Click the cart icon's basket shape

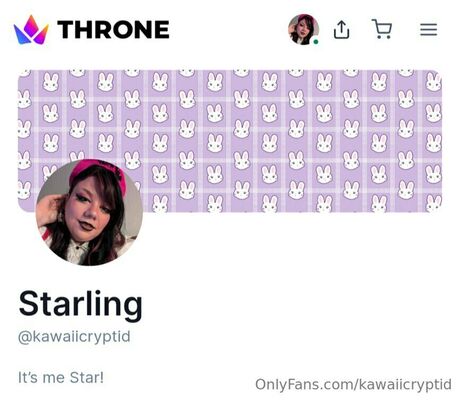click(383, 27)
